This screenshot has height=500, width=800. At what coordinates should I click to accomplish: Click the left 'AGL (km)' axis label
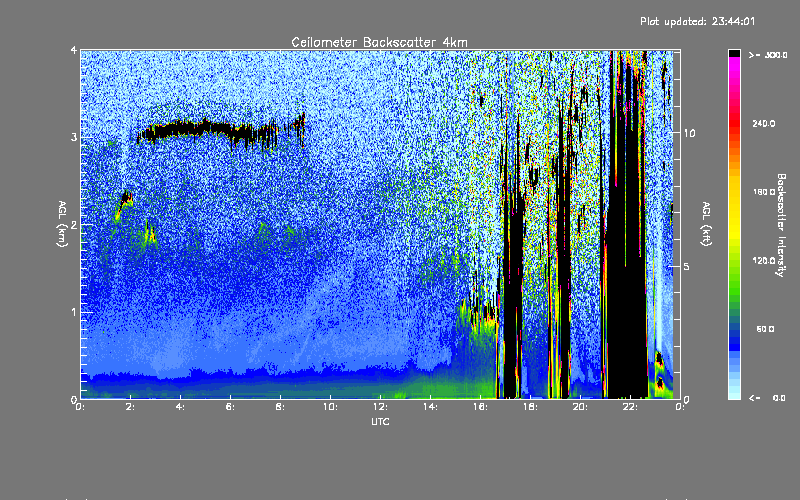[62, 224]
